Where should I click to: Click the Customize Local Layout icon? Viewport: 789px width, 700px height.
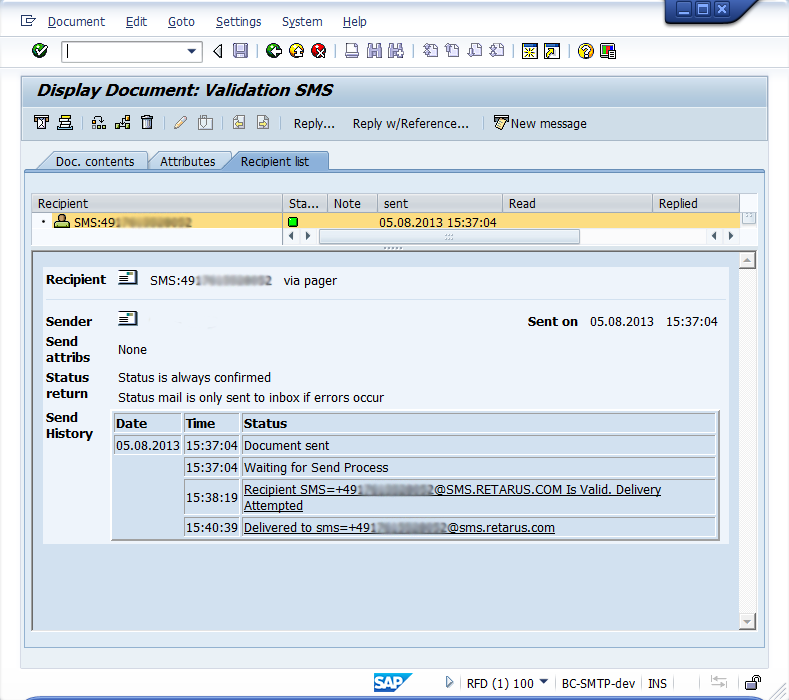click(608, 51)
